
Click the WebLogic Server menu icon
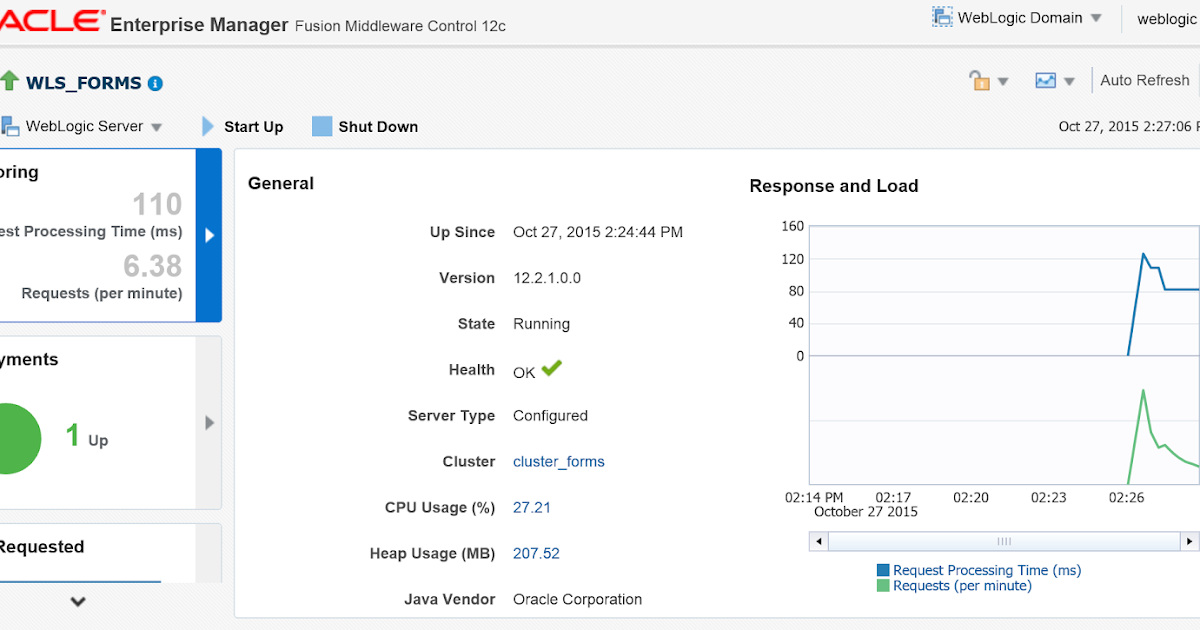[x=10, y=126]
